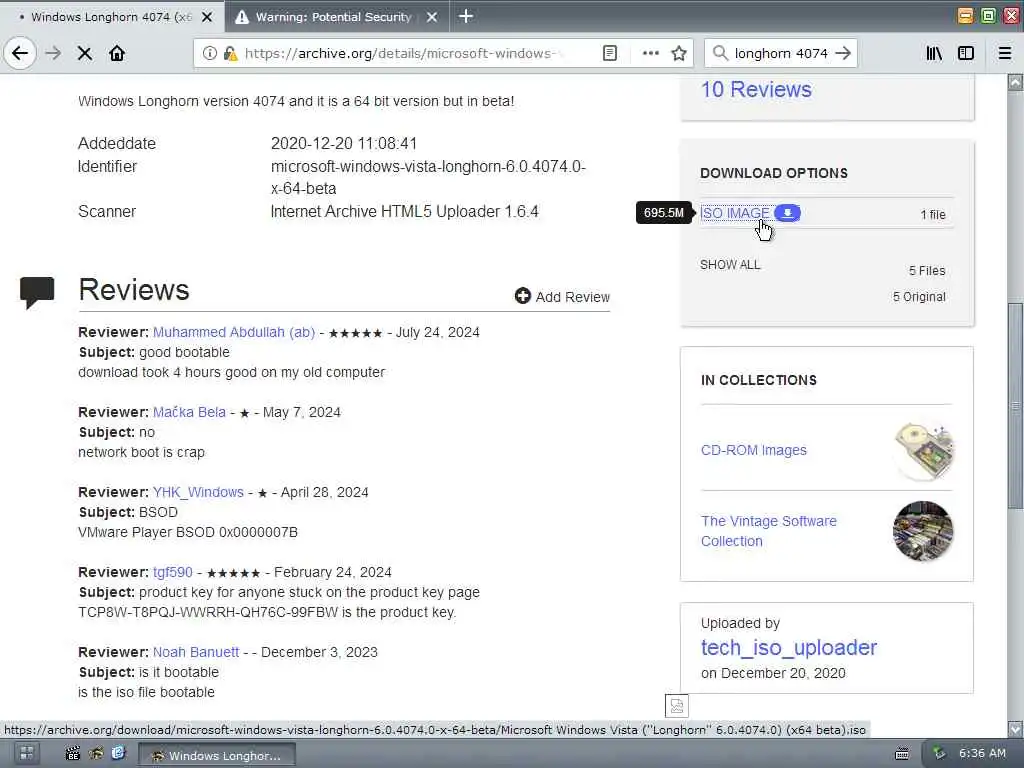Close the Warning Potential Security tab
Viewport: 1024px width, 768px height.
(432, 17)
